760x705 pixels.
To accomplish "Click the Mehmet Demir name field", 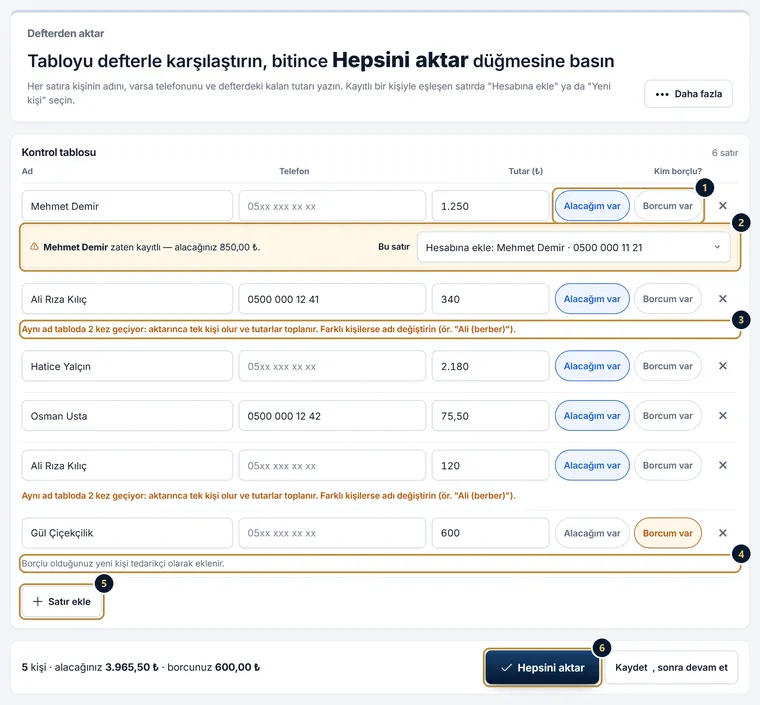I will [127, 206].
